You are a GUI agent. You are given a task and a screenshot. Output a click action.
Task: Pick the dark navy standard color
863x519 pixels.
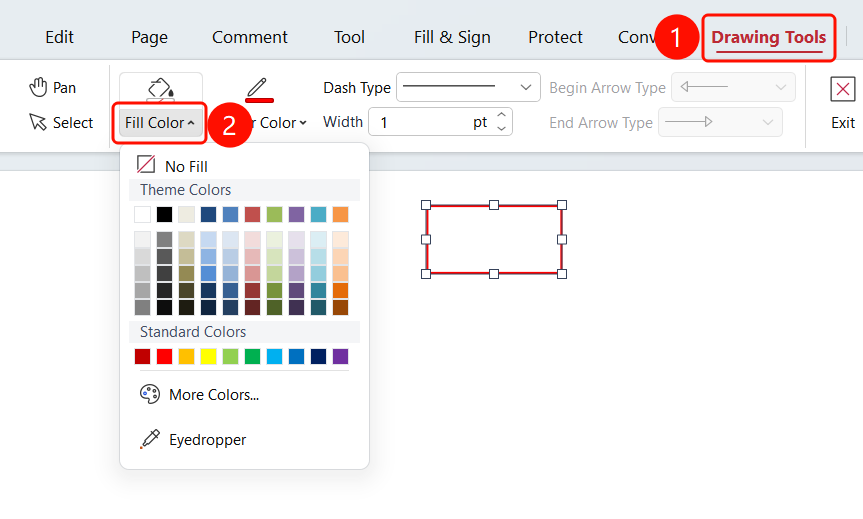319,356
